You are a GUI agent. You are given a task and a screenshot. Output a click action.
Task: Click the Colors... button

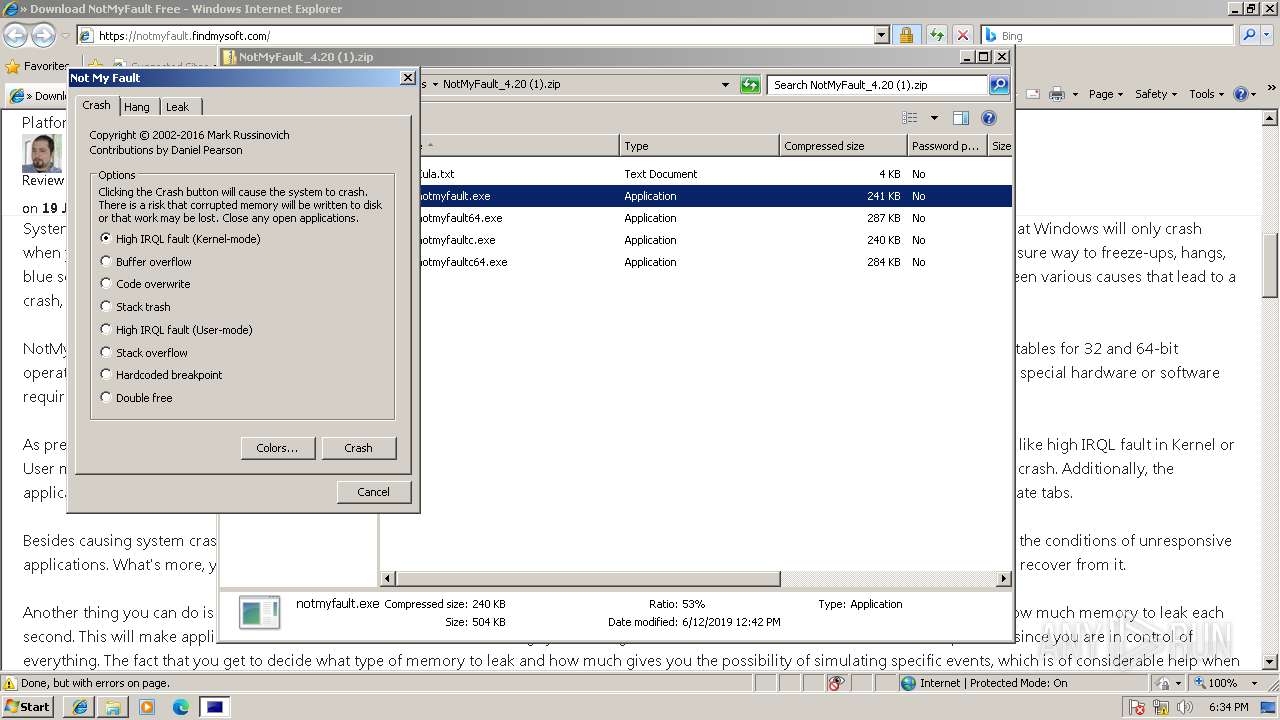[x=278, y=448]
